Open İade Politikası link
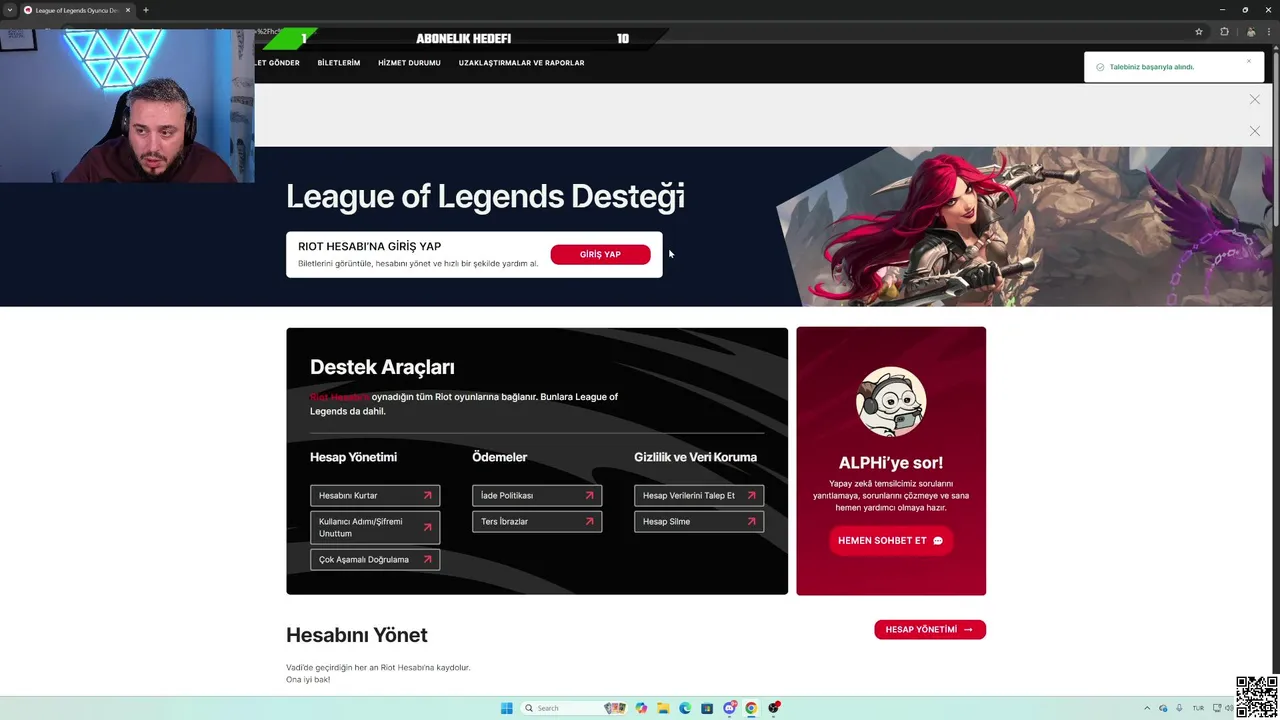1280x720 pixels. 537,495
